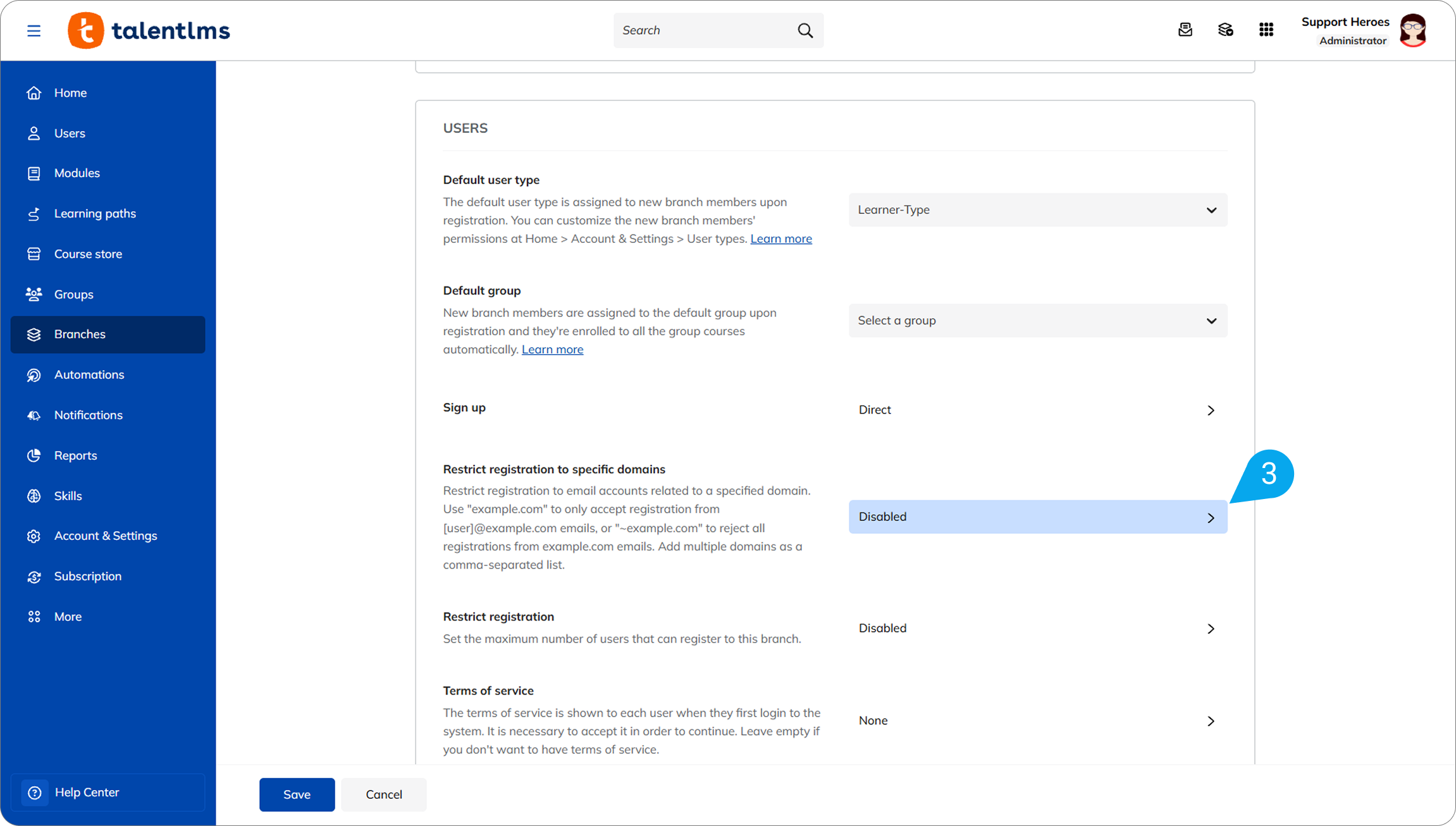The height and width of the screenshot is (826, 1456).
Task: Click the Automations sidebar icon
Action: 34,375
